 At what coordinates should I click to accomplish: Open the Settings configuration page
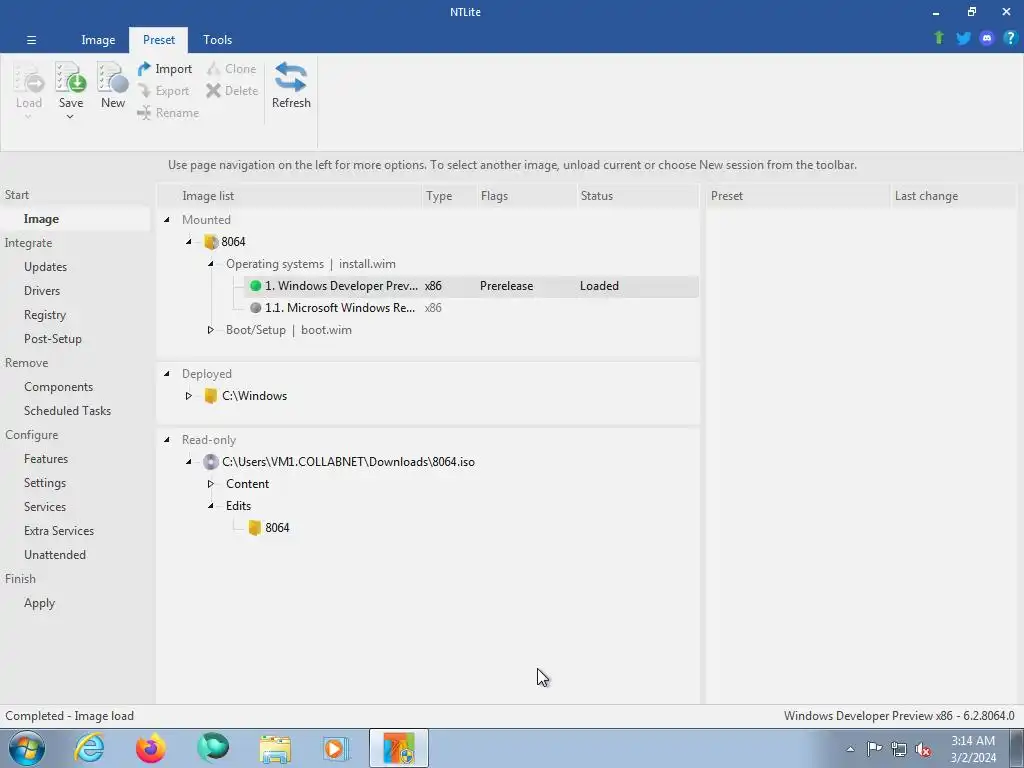(44, 483)
